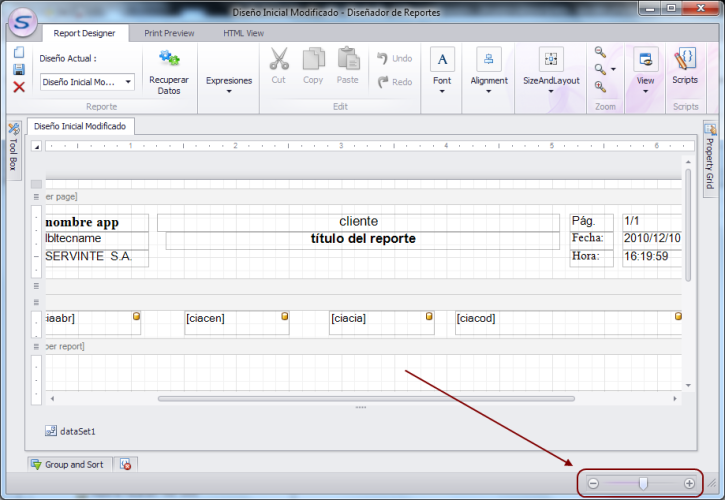Click the zoom out magnifier in ribbon

pos(601,52)
